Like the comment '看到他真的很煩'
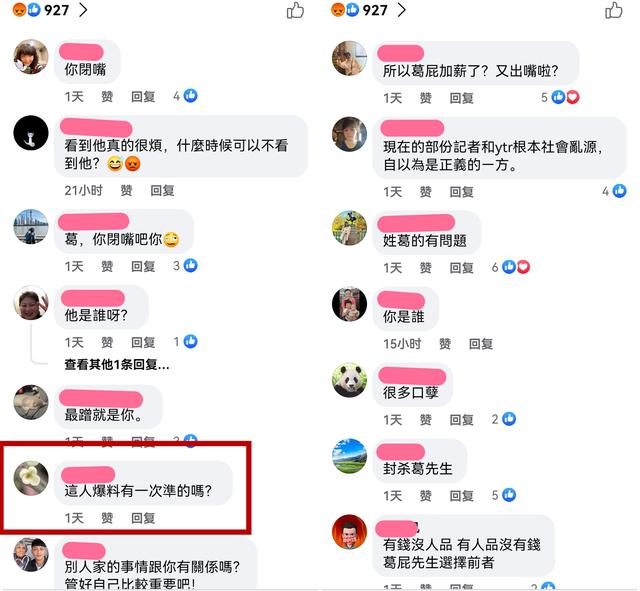The width and height of the screenshot is (640, 591). tap(126, 190)
